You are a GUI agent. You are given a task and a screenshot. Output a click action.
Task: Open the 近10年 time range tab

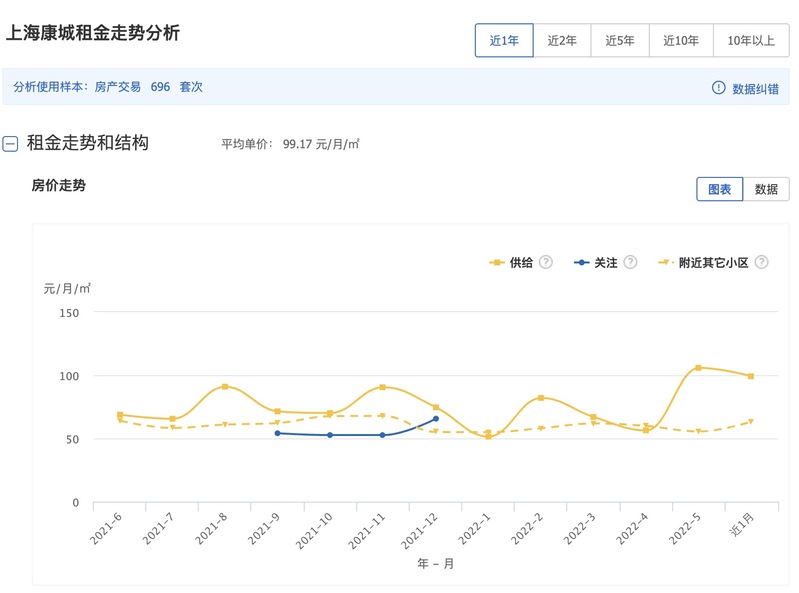click(681, 40)
